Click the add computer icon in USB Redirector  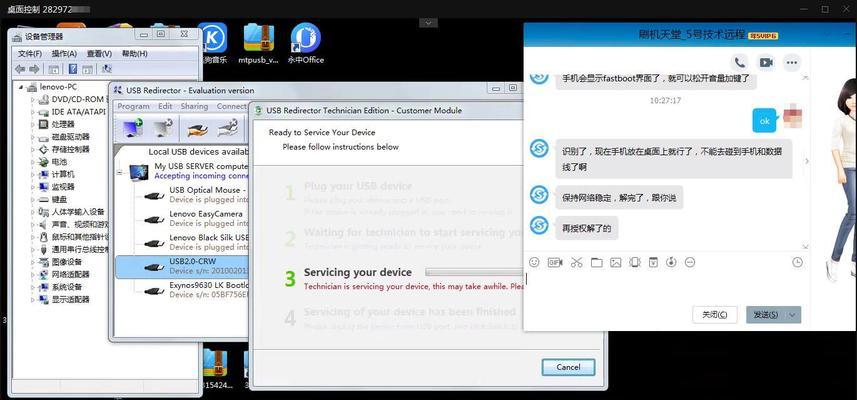tap(133, 128)
